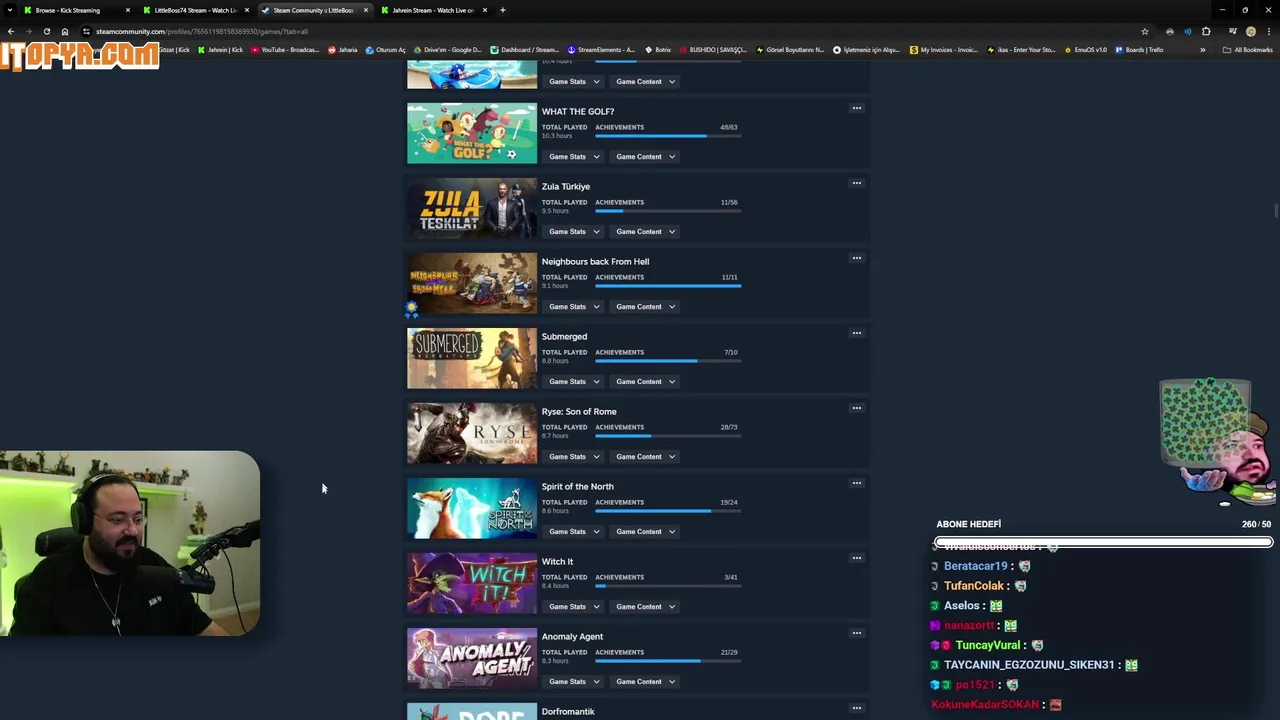Open the three-dot menu for Zula Türkiye

click(x=856, y=183)
